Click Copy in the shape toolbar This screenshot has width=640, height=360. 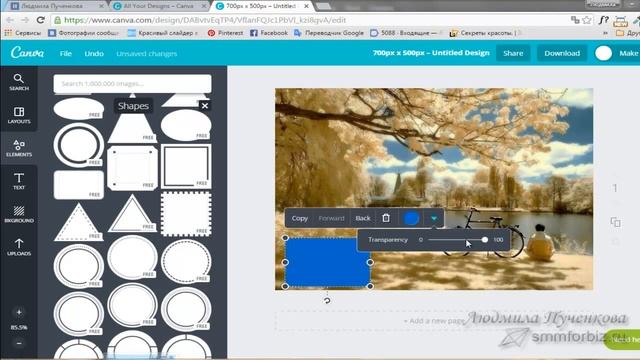coord(300,218)
